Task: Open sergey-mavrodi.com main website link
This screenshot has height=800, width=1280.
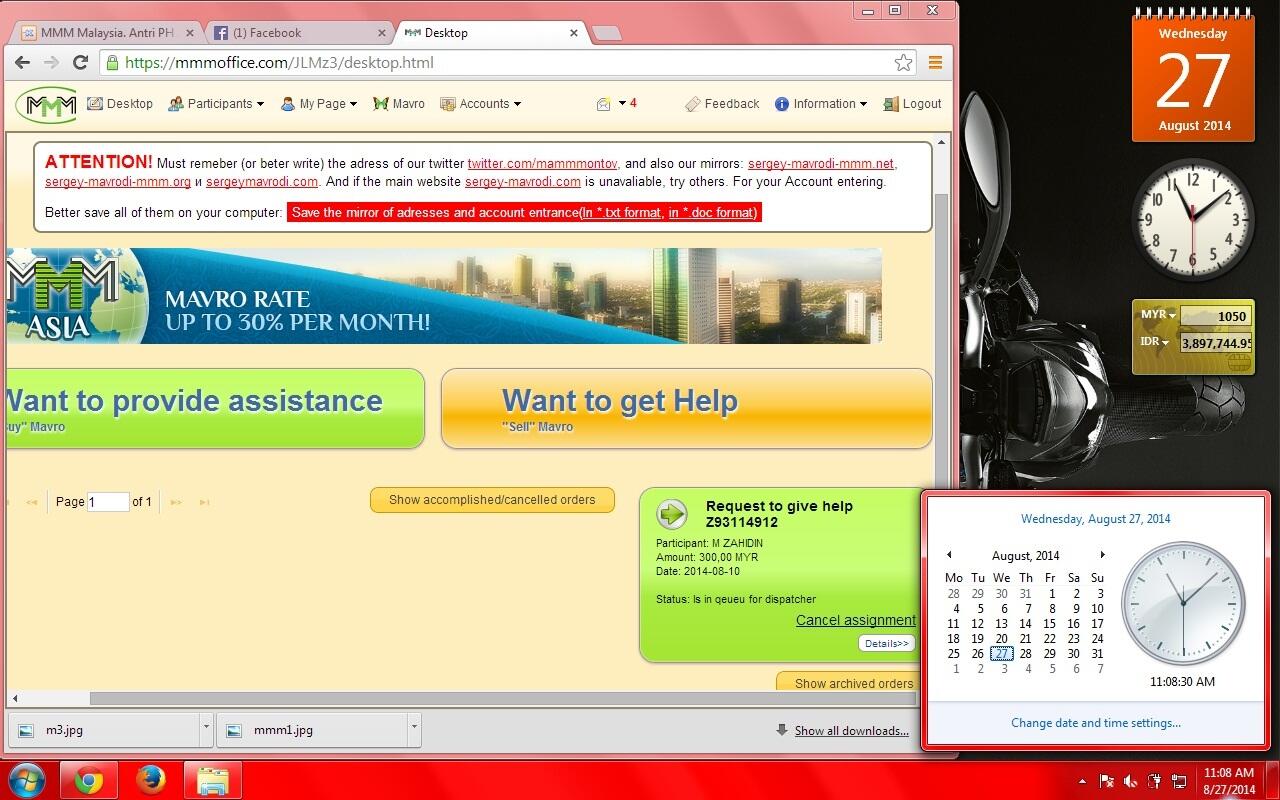Action: pos(523,181)
